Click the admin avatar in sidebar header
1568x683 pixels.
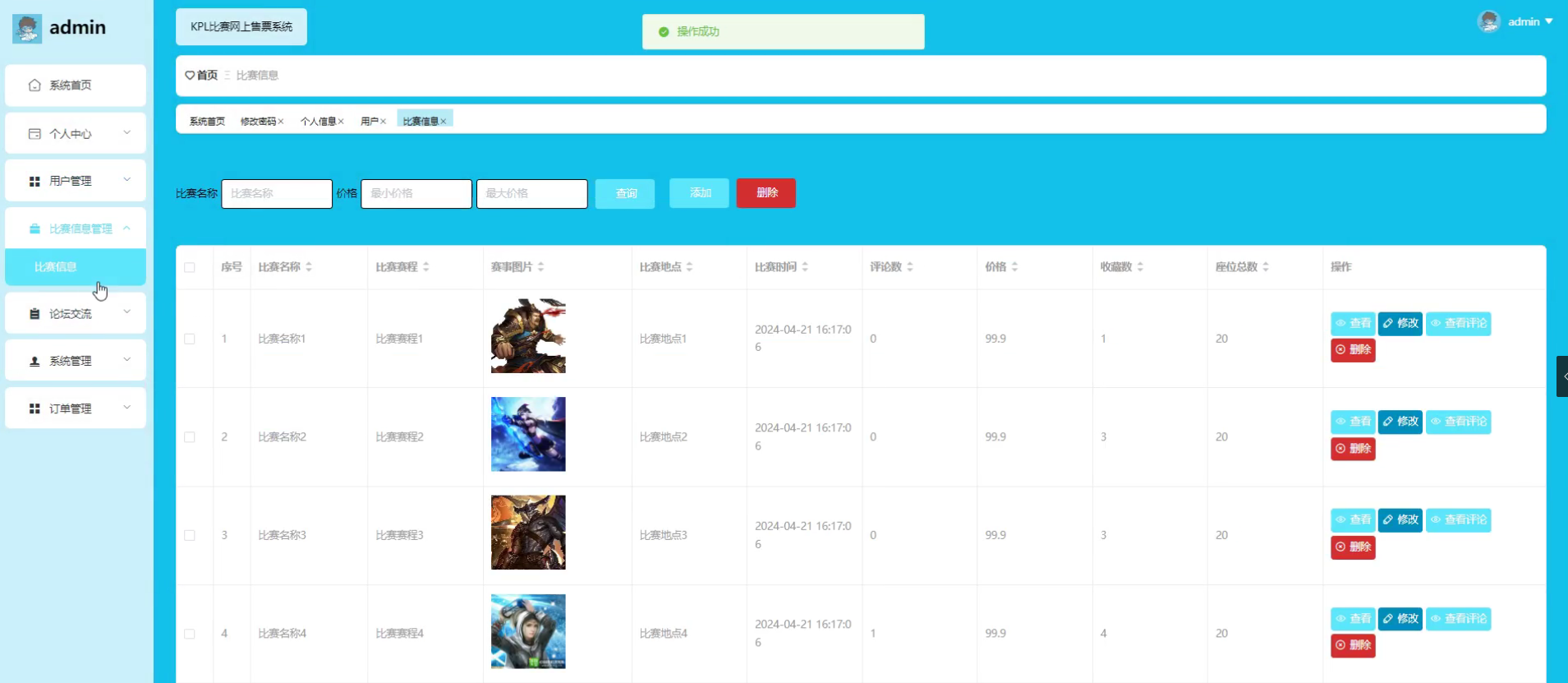(27, 28)
